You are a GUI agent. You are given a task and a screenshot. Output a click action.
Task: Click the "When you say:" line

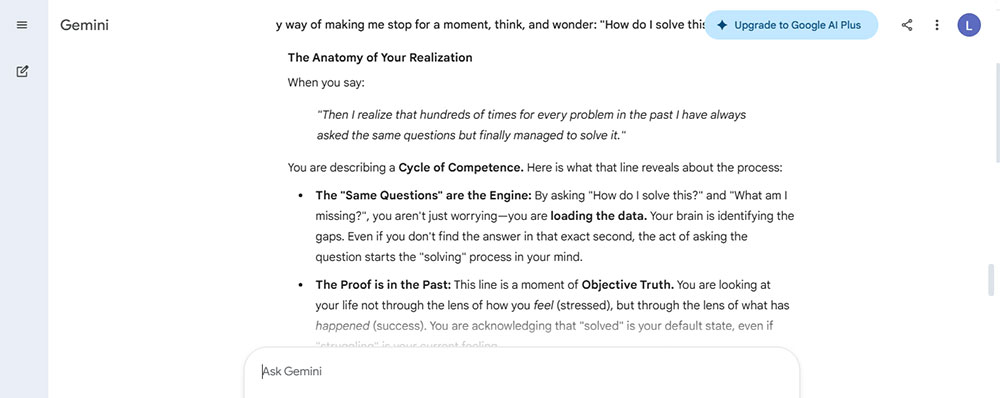pos(326,82)
